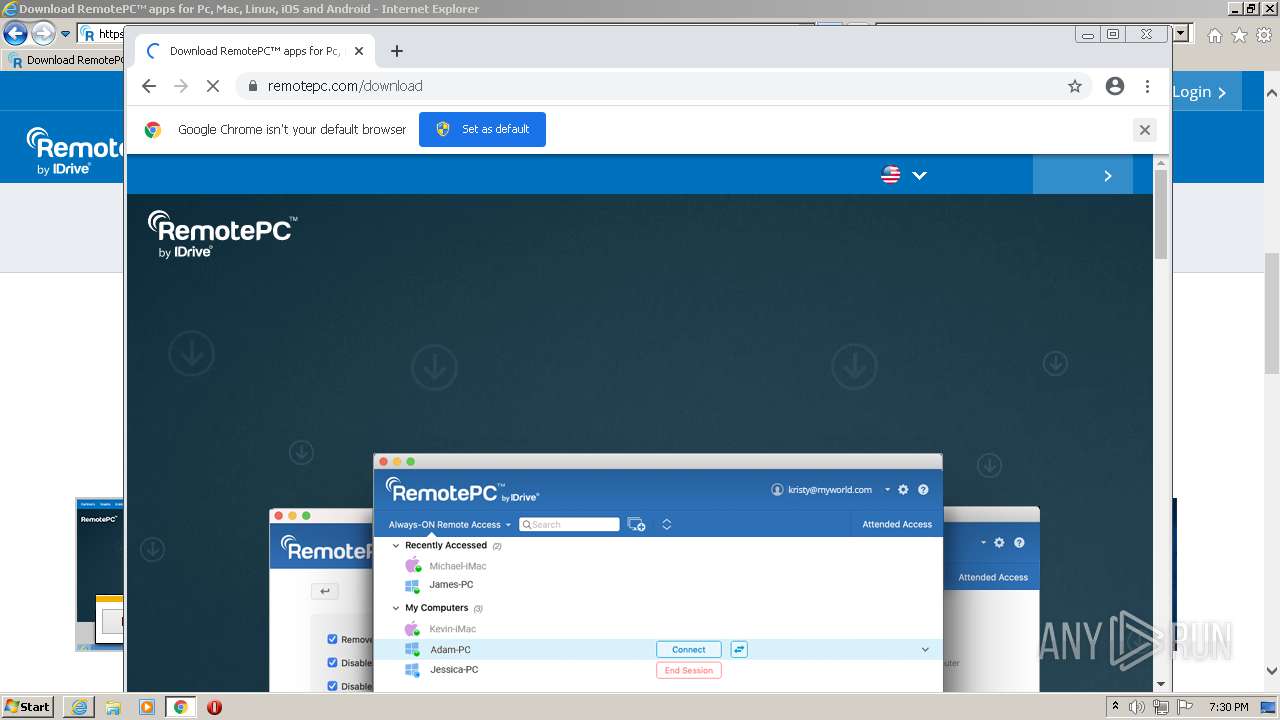The height and width of the screenshot is (720, 1280).
Task: Select Kevin-iMac in the list
Action: [452, 629]
